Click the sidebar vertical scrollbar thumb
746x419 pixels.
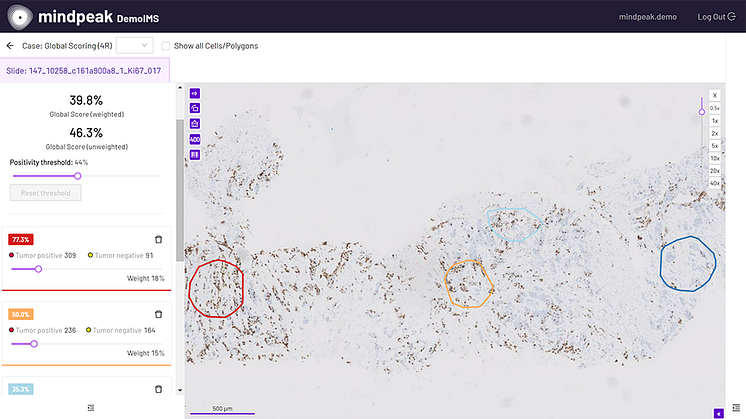click(x=180, y=190)
